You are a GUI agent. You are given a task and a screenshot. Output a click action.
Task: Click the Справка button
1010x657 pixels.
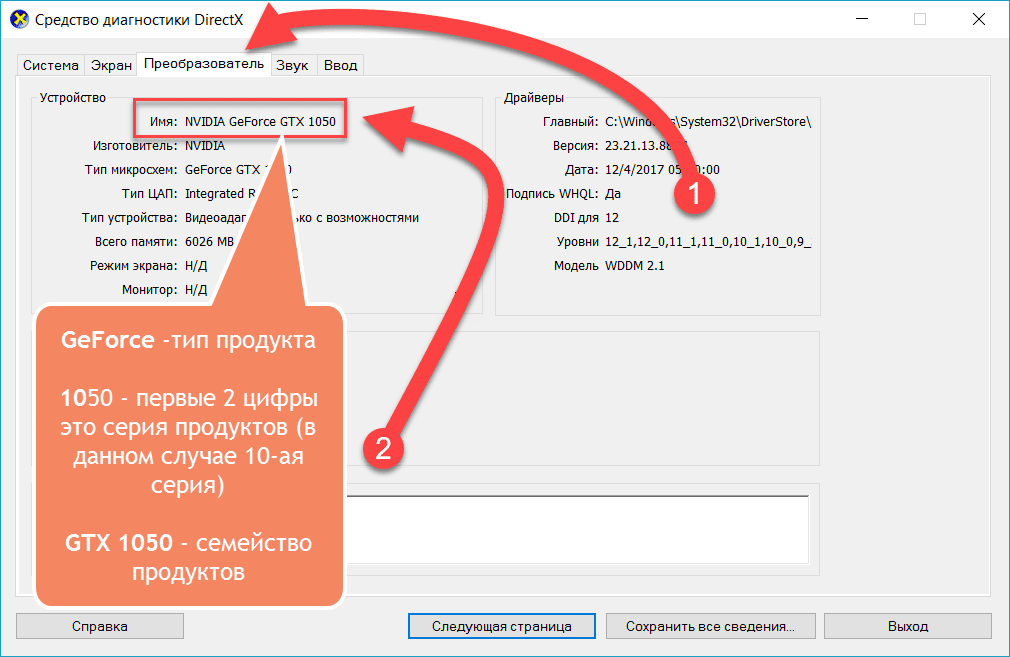(x=100, y=626)
